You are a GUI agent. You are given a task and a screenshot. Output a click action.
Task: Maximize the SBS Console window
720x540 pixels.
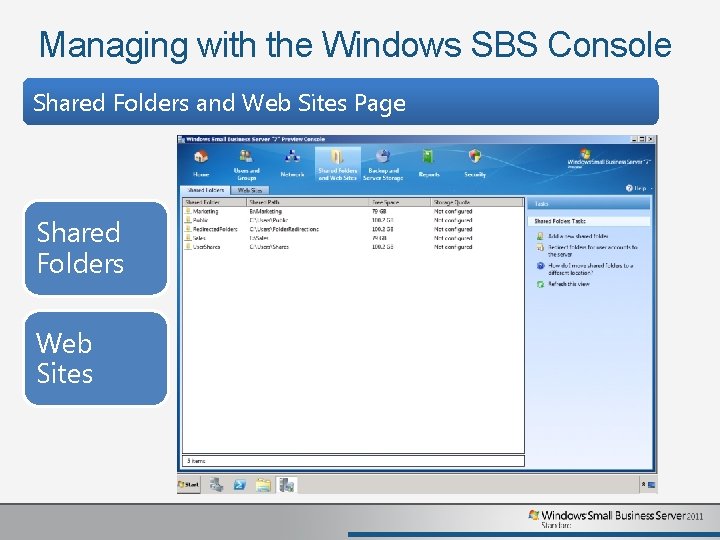click(642, 139)
